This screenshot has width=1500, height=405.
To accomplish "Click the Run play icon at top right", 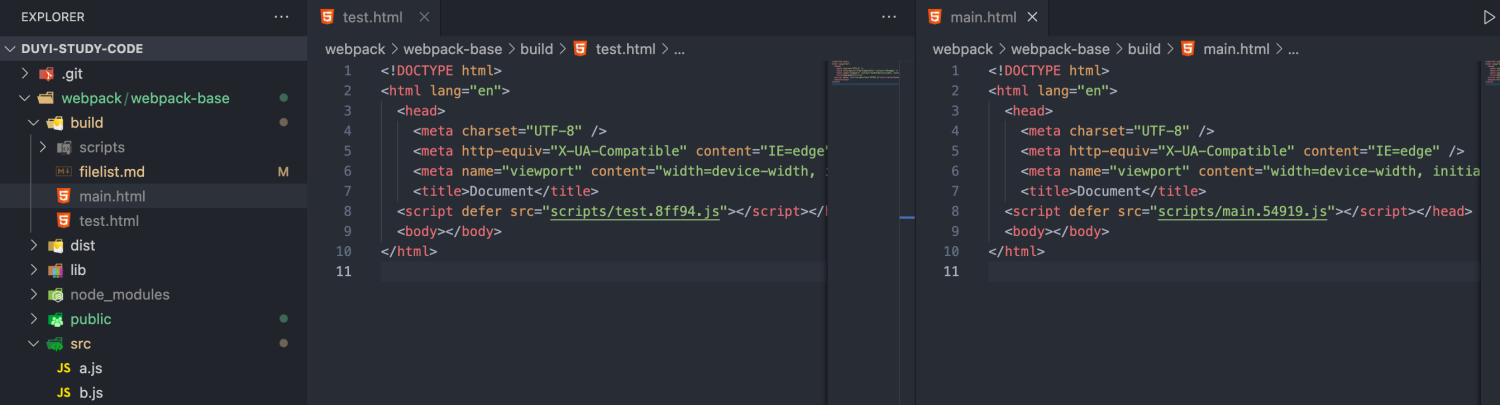I will 1490,17.
